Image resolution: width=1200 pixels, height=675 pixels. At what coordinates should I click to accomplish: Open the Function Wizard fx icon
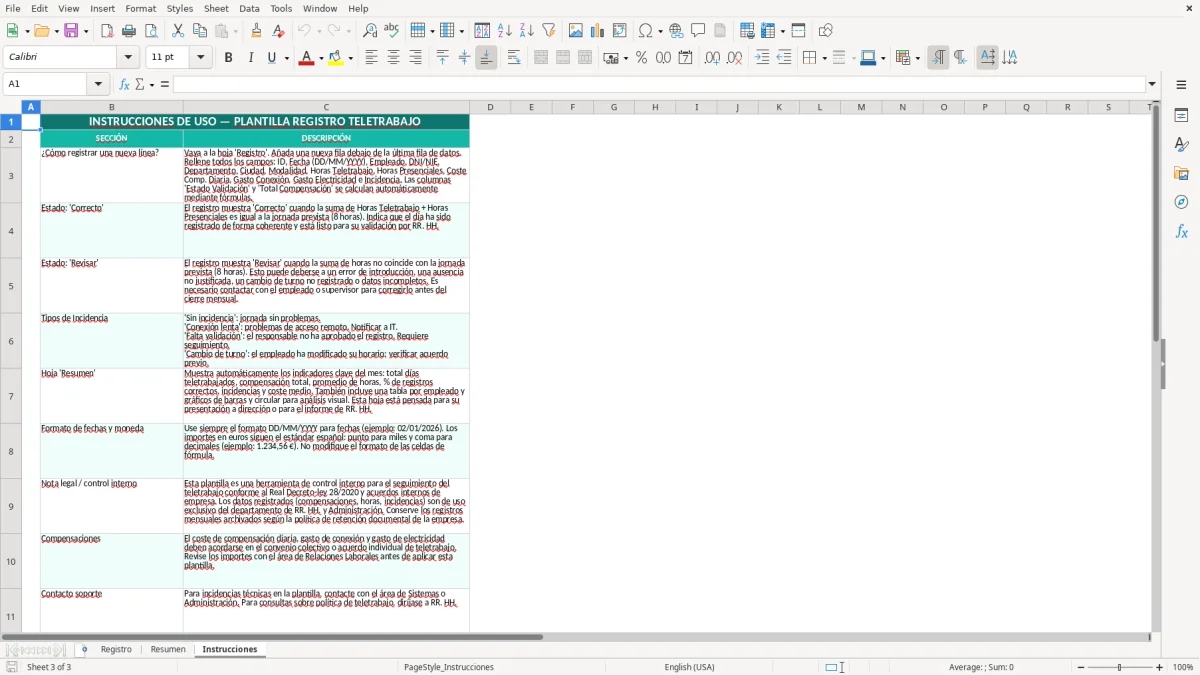coord(125,84)
